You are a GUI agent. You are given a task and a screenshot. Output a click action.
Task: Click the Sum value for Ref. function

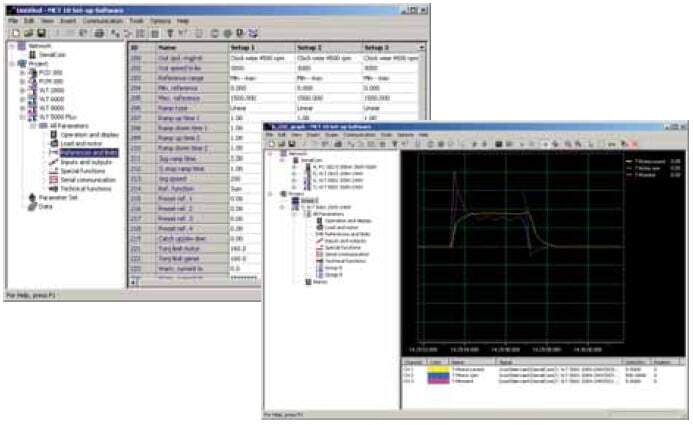tap(236, 189)
